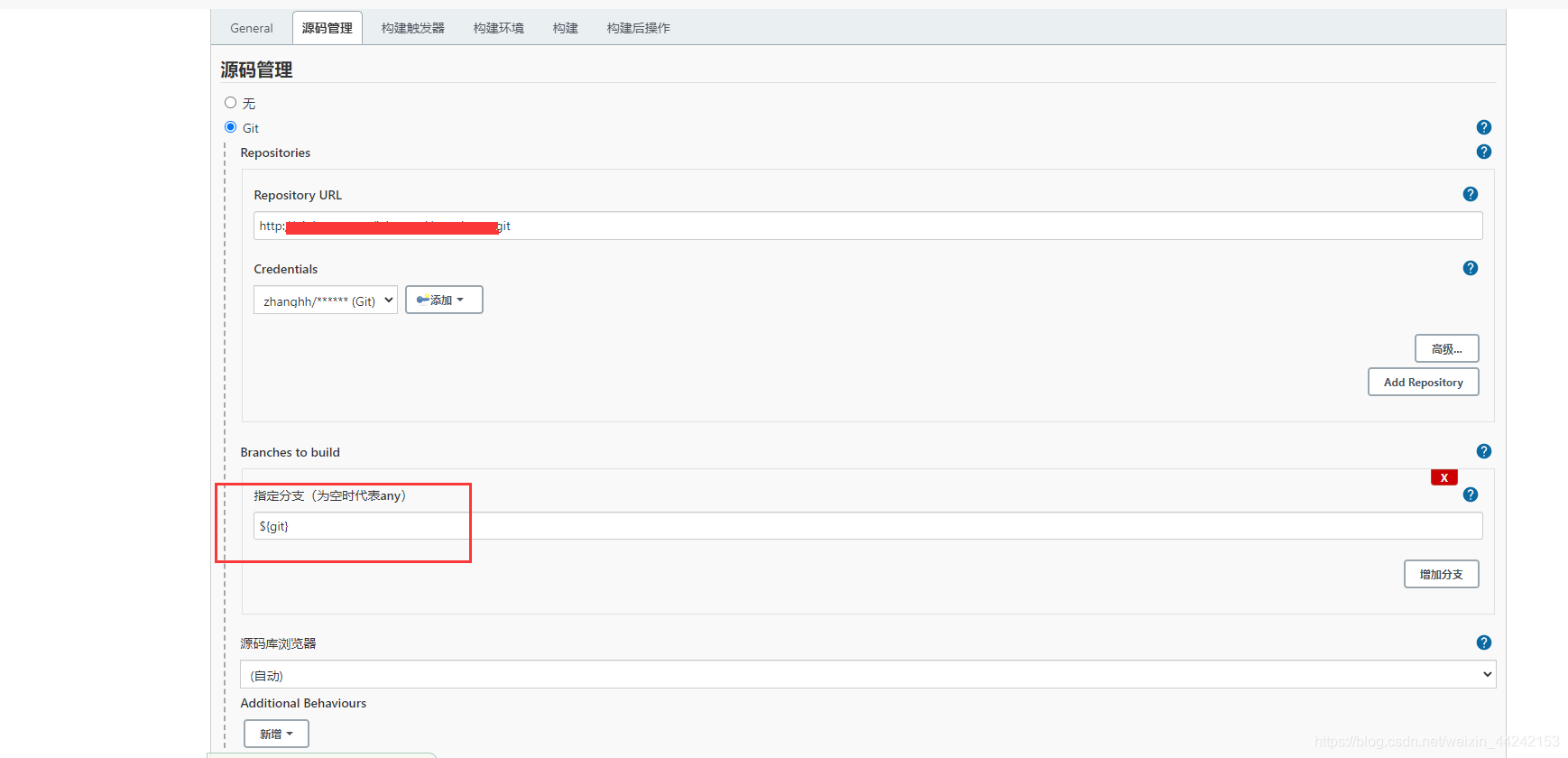Show help for Repository URL field

click(x=1470, y=194)
